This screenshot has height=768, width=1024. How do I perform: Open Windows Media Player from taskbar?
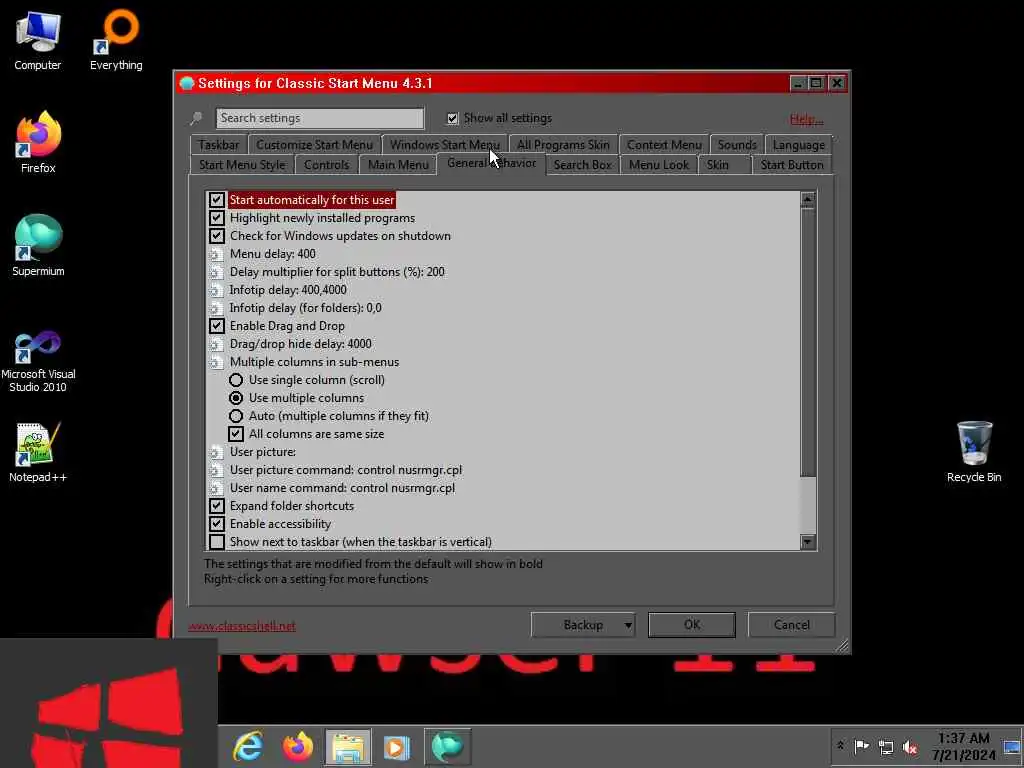pyautogui.click(x=396, y=746)
